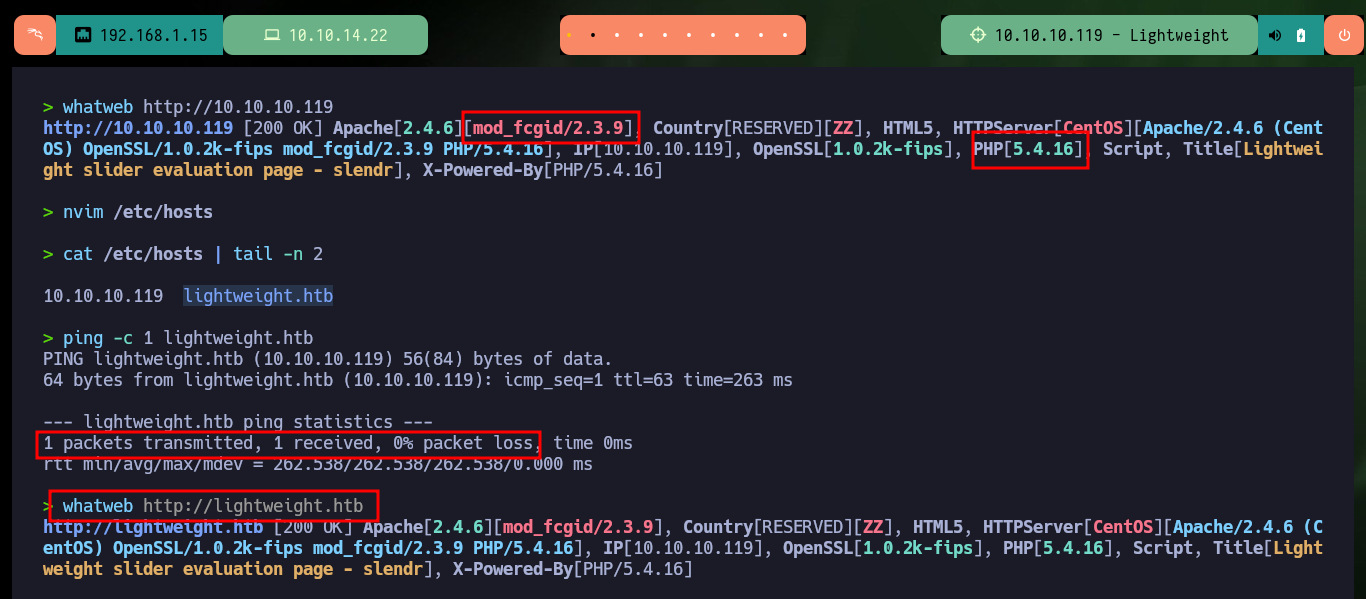The image size is (1366, 599).
Task: Click the local IP 192.168.1.15 label
Action: pyautogui.click(x=154, y=35)
